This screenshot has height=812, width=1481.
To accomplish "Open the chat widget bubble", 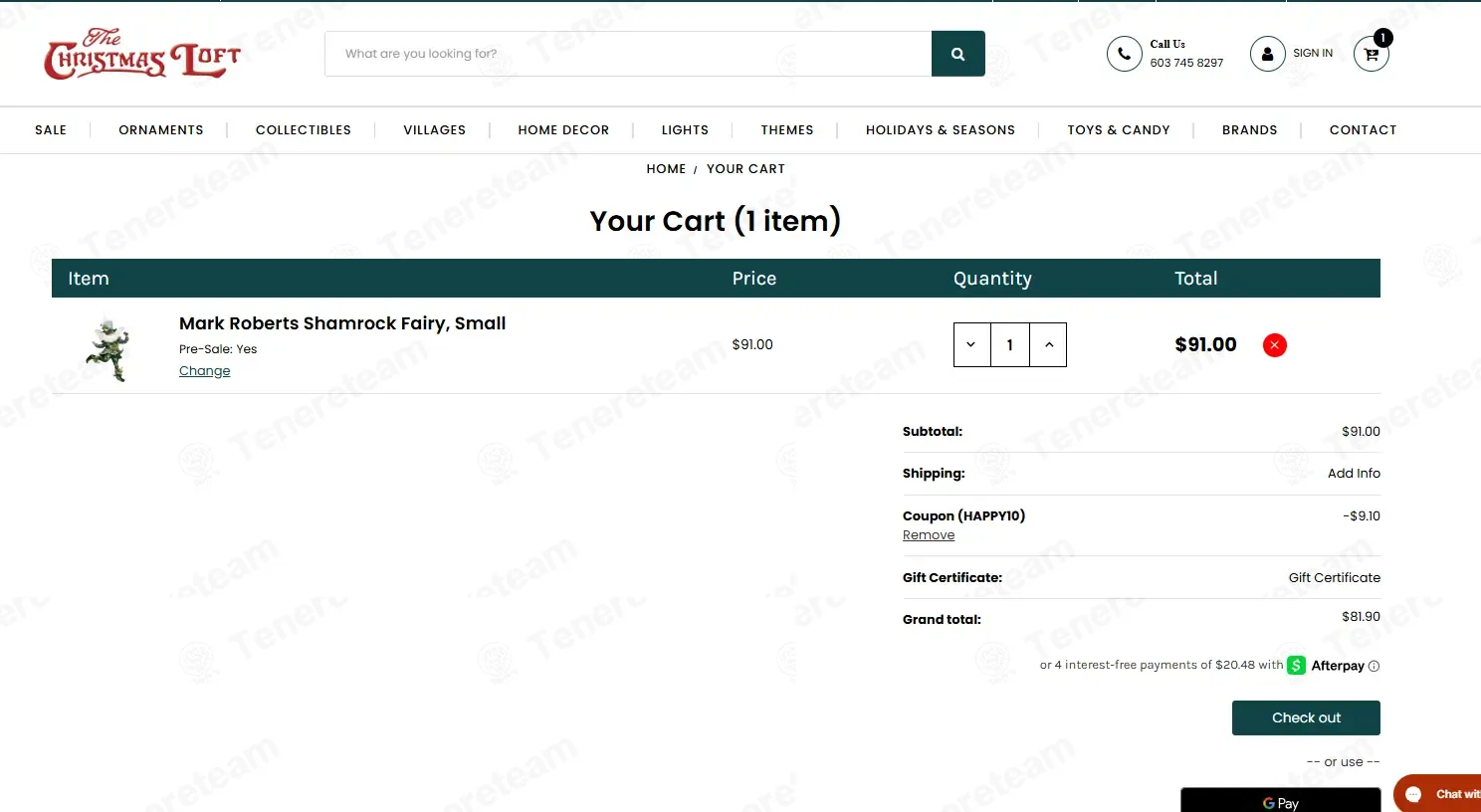I will (x=1438, y=793).
